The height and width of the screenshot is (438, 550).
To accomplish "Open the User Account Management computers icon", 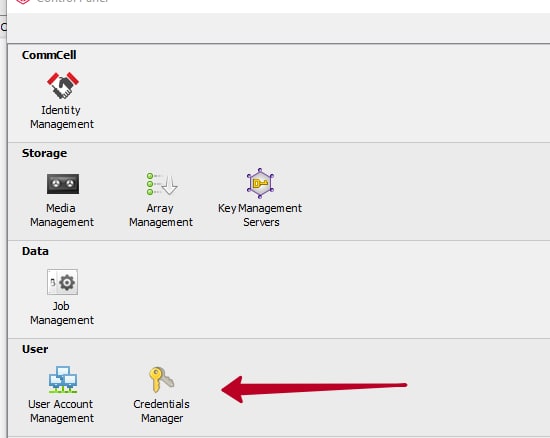I will click(63, 379).
